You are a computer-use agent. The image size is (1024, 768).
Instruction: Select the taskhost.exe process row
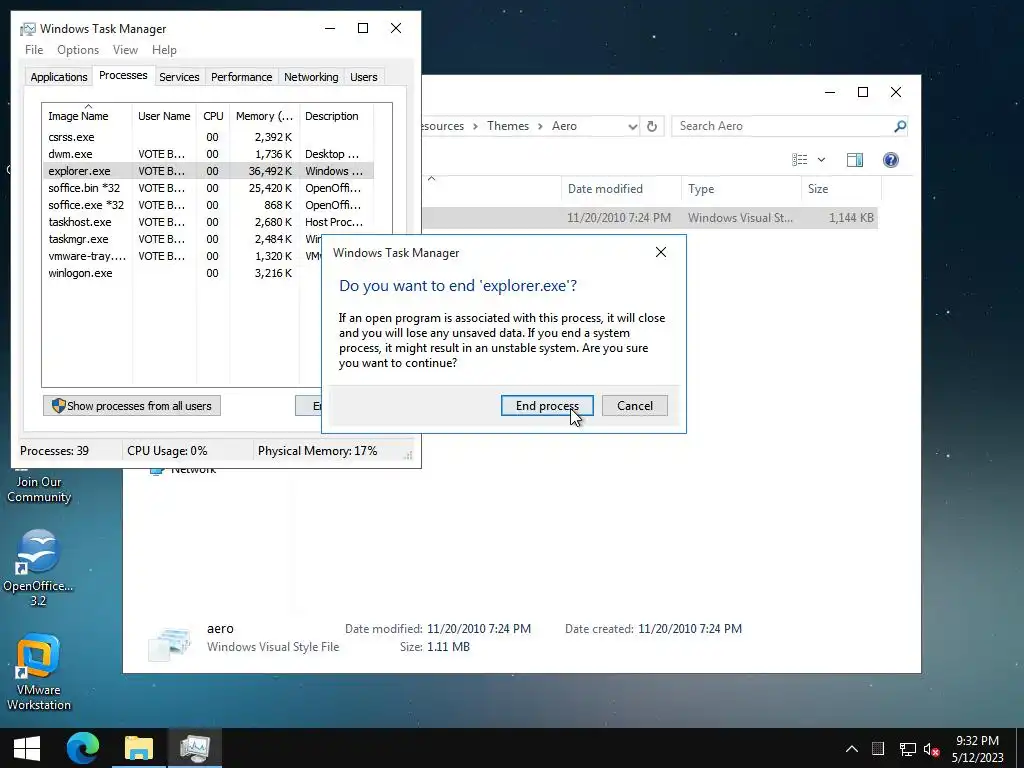point(208,222)
